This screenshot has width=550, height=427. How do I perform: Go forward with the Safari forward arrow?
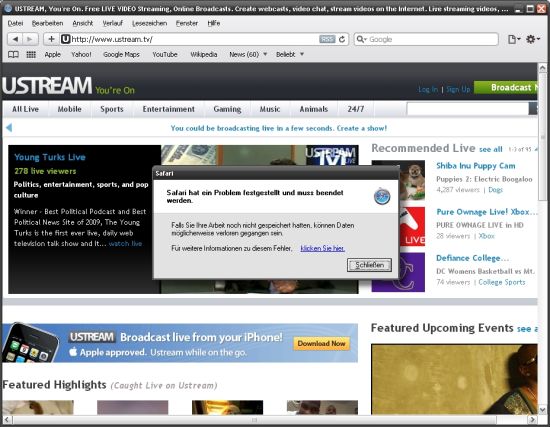(x=30, y=39)
